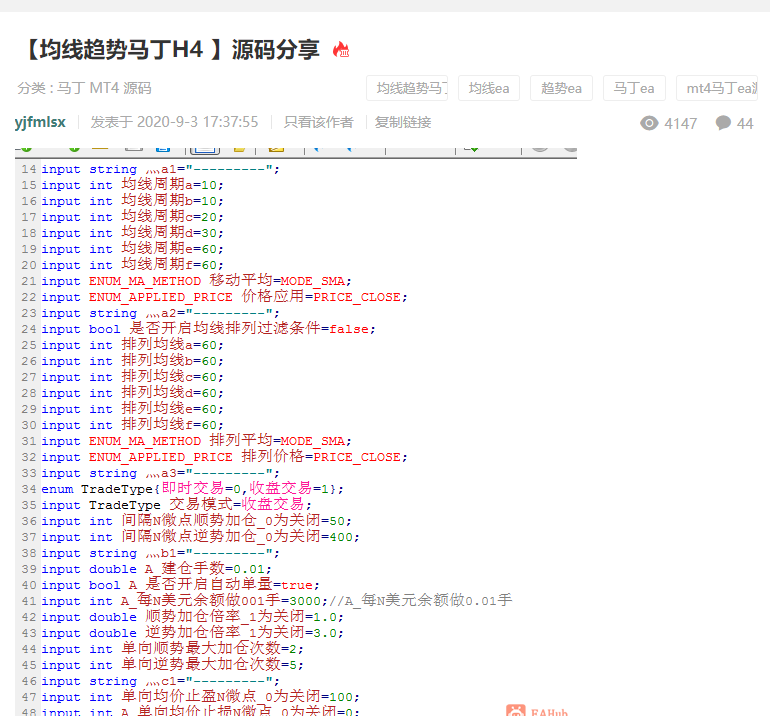Click code line 40 A_是否开启自动单量=true
Image resolution: width=770 pixels, height=716 pixels.
(181, 585)
